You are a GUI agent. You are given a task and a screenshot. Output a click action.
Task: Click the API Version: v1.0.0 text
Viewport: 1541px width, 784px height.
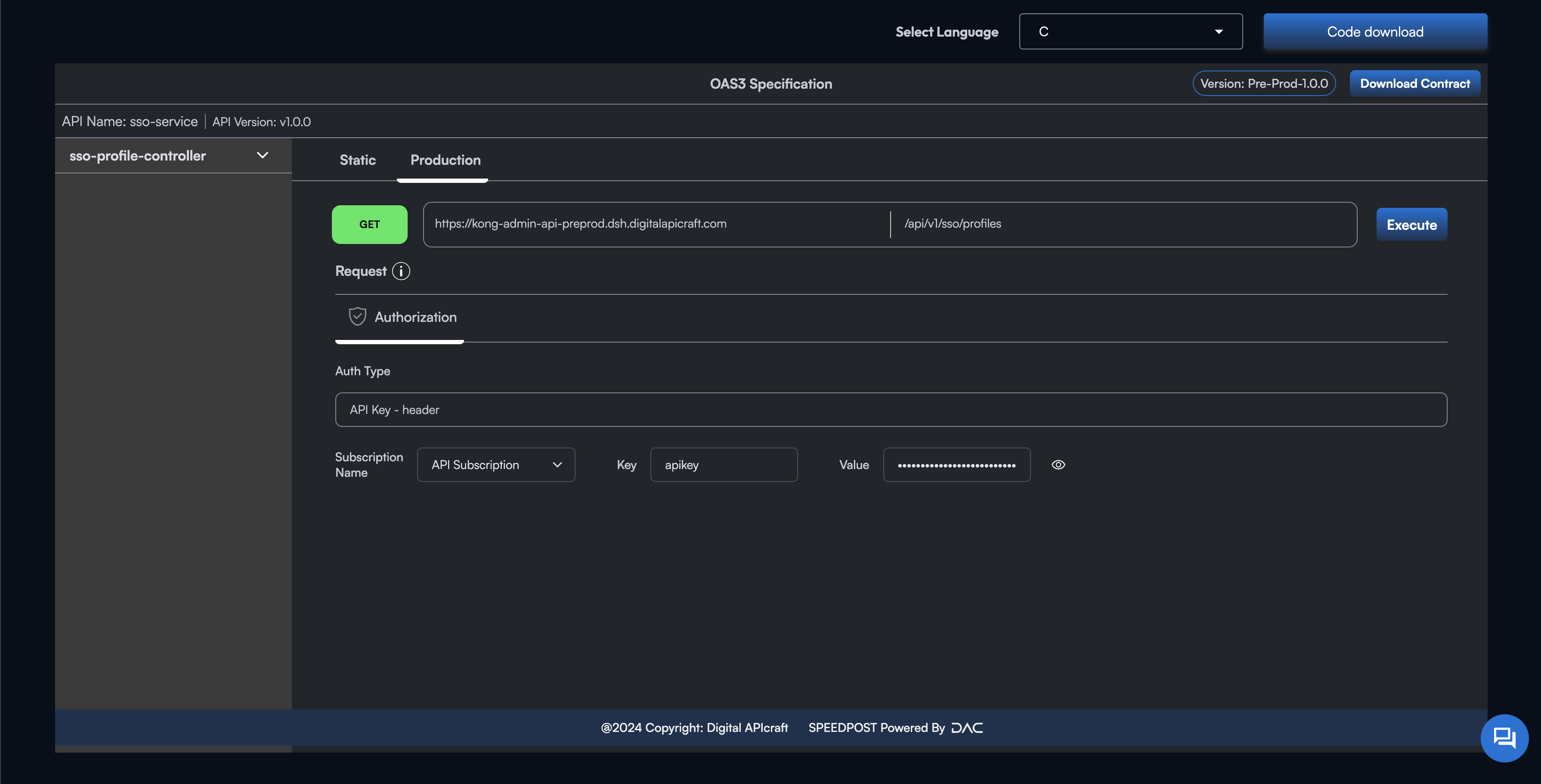(261, 122)
